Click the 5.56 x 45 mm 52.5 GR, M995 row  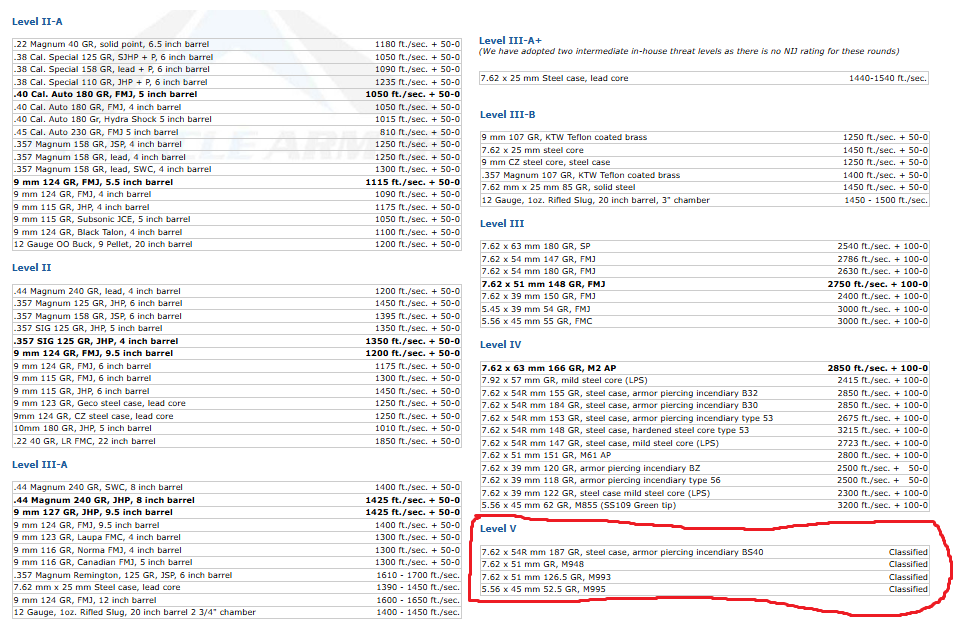[705, 590]
